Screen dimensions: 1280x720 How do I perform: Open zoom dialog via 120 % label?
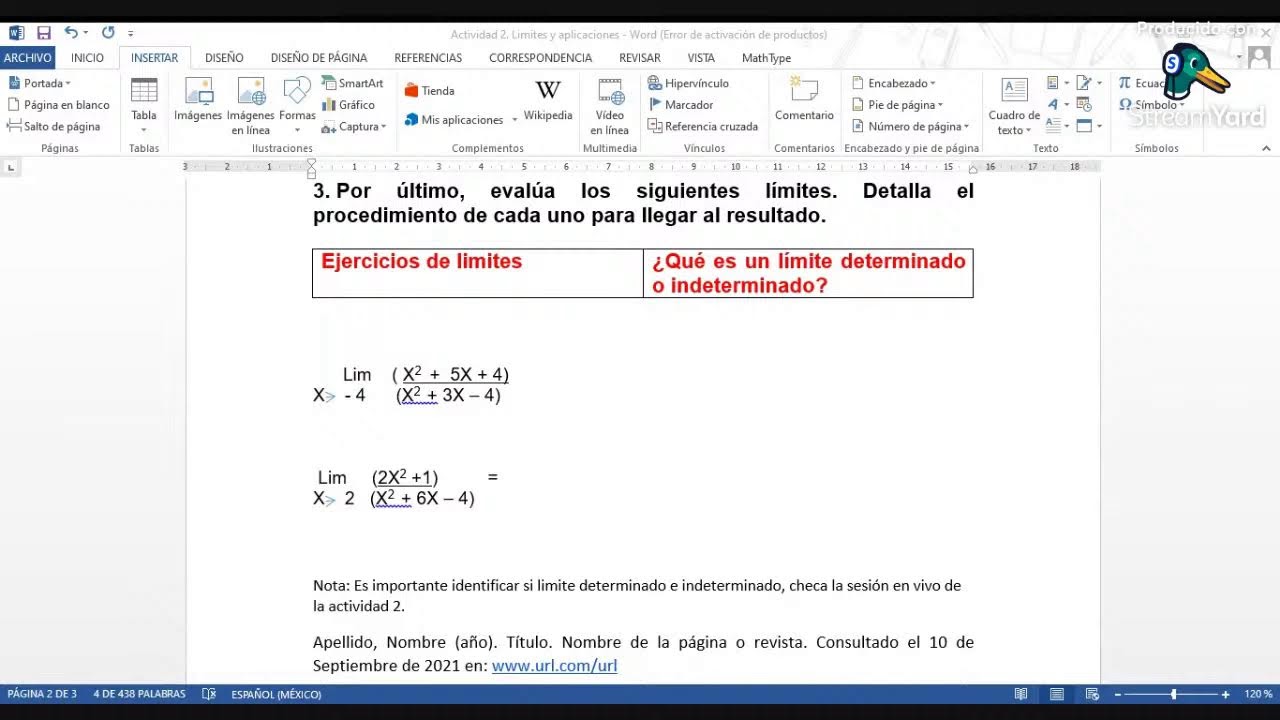coord(1258,694)
